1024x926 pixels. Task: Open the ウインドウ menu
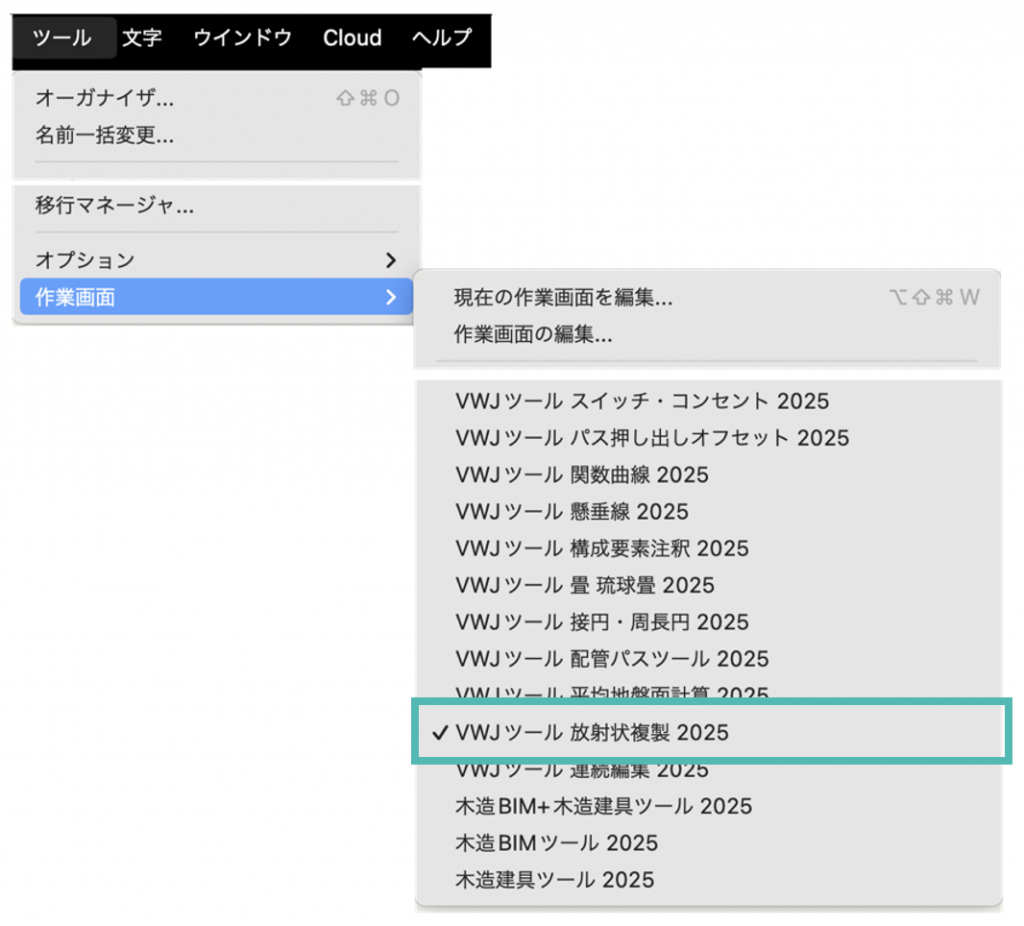click(242, 38)
